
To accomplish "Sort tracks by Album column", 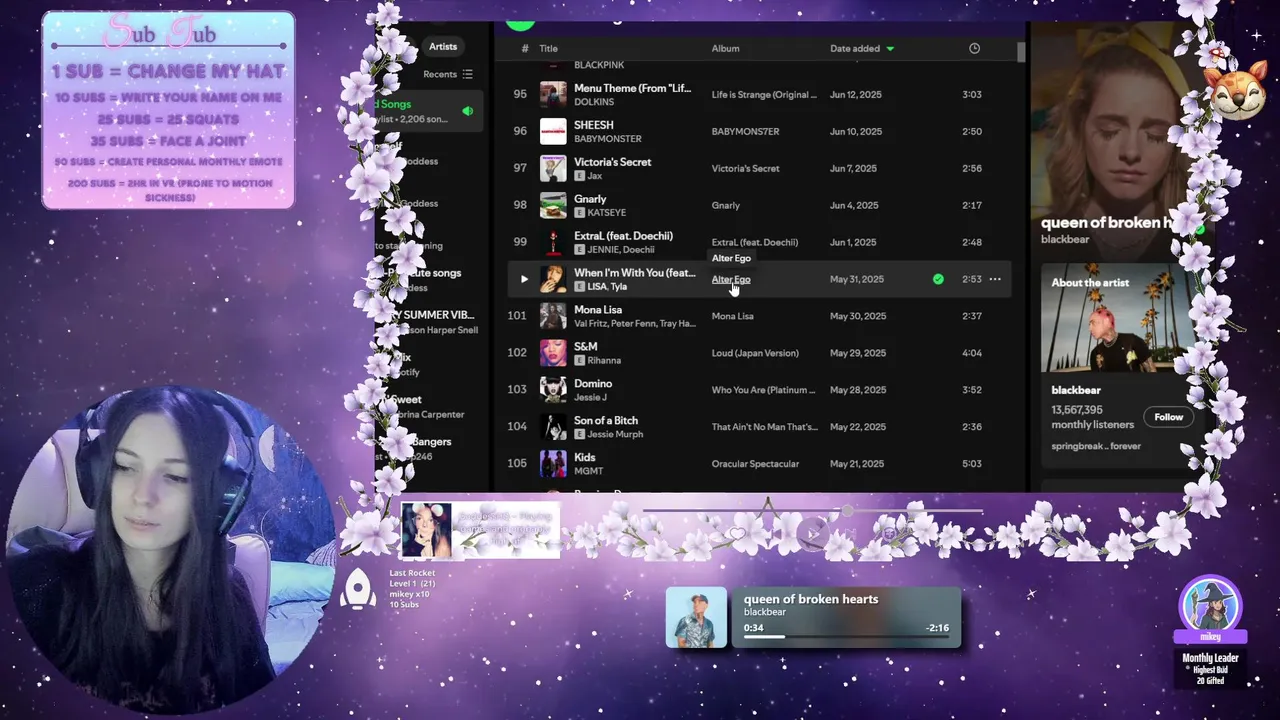I will 725,48.
